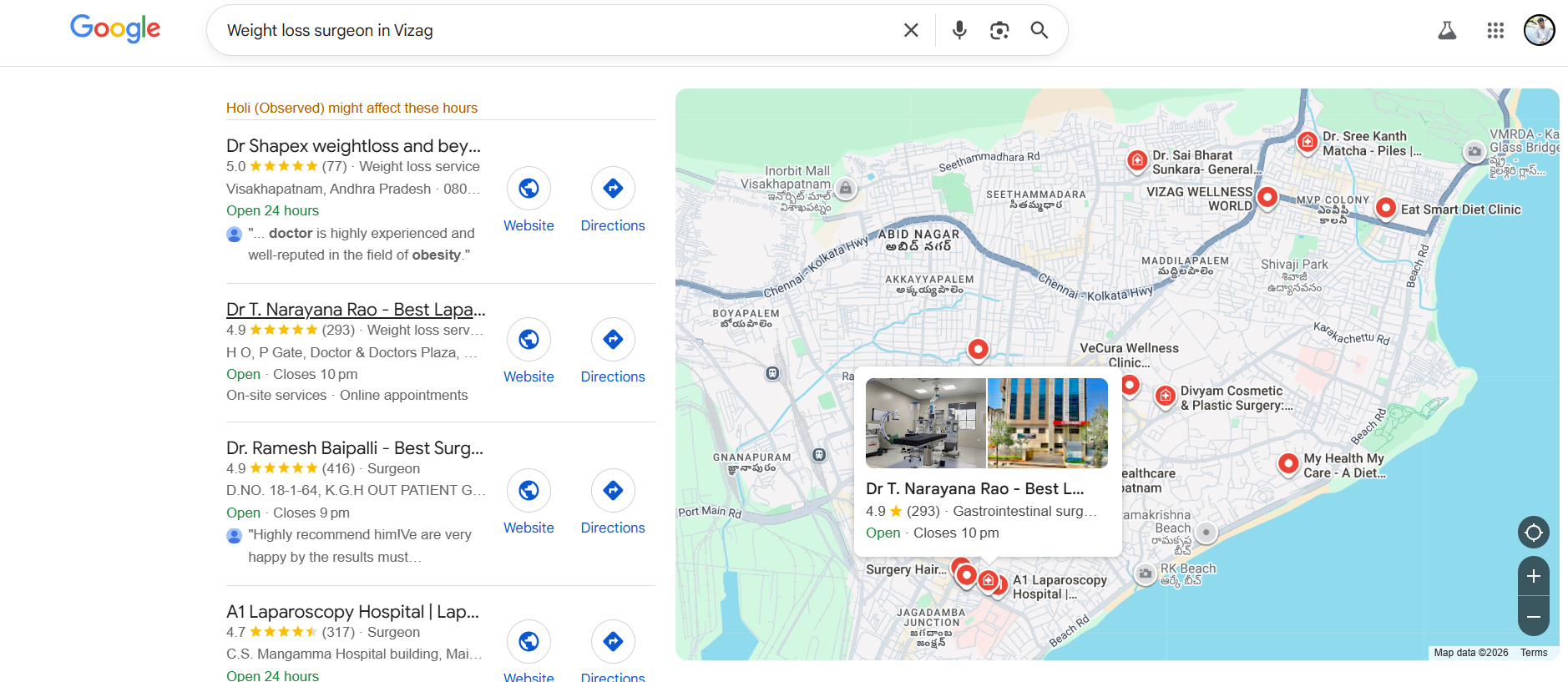Zoom out on the map

pyautogui.click(x=1533, y=617)
